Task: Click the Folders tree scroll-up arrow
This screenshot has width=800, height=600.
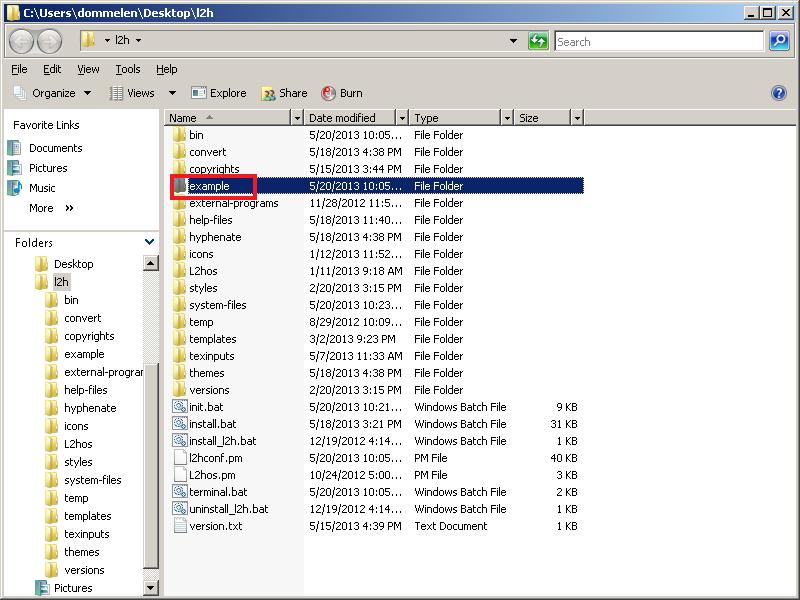Action: click(151, 263)
